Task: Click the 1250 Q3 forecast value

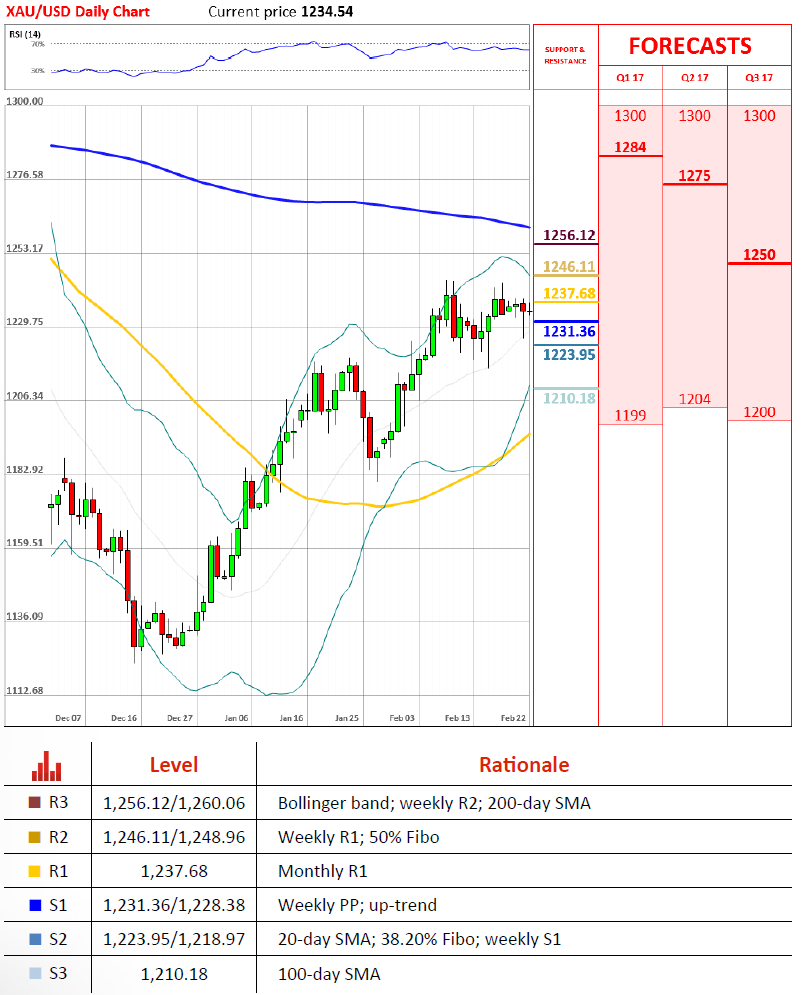Action: 759,254
